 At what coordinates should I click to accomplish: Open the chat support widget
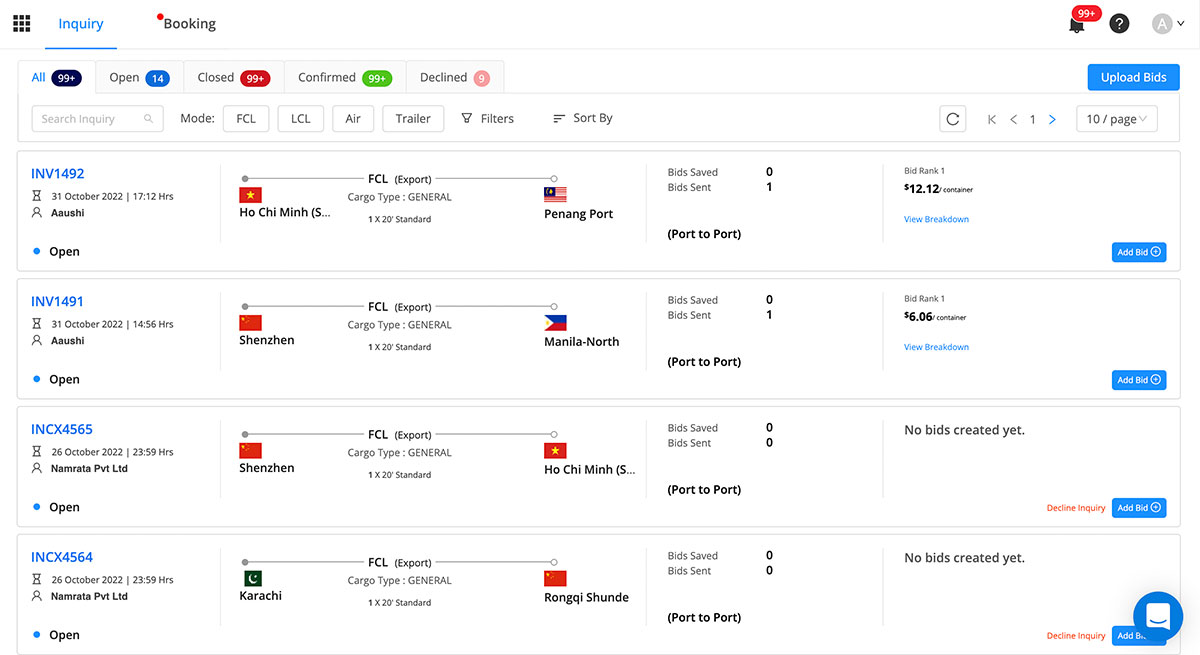click(1158, 616)
